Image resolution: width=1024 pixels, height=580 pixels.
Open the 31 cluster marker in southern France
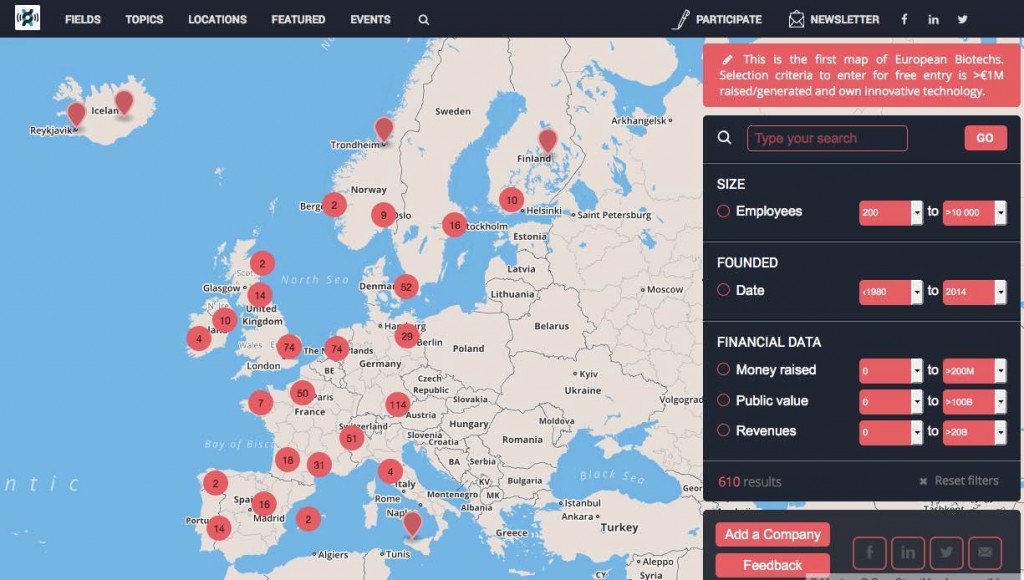click(319, 465)
